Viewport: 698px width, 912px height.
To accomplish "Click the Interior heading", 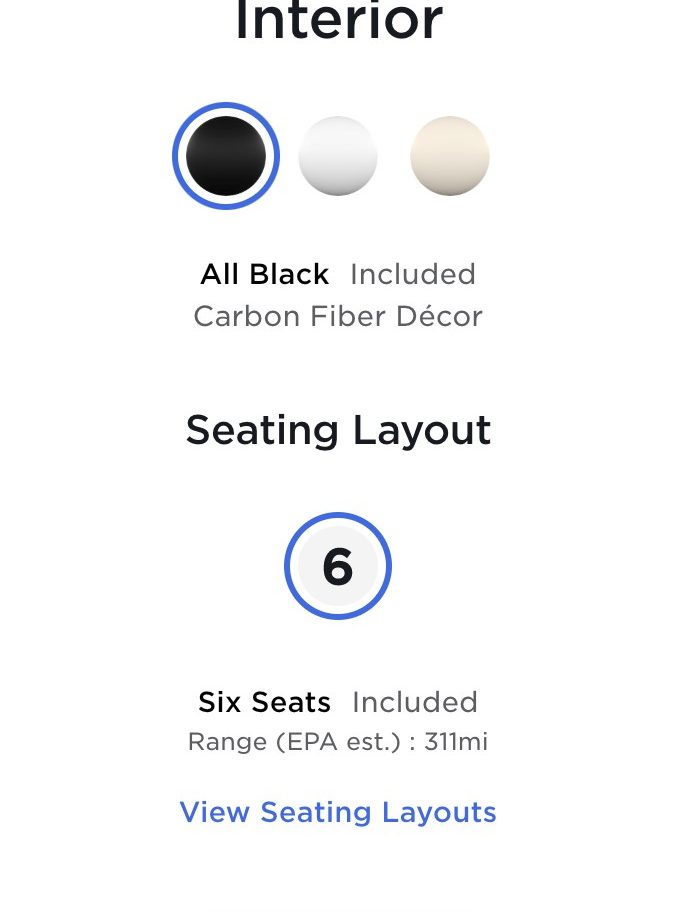I will point(339,21).
